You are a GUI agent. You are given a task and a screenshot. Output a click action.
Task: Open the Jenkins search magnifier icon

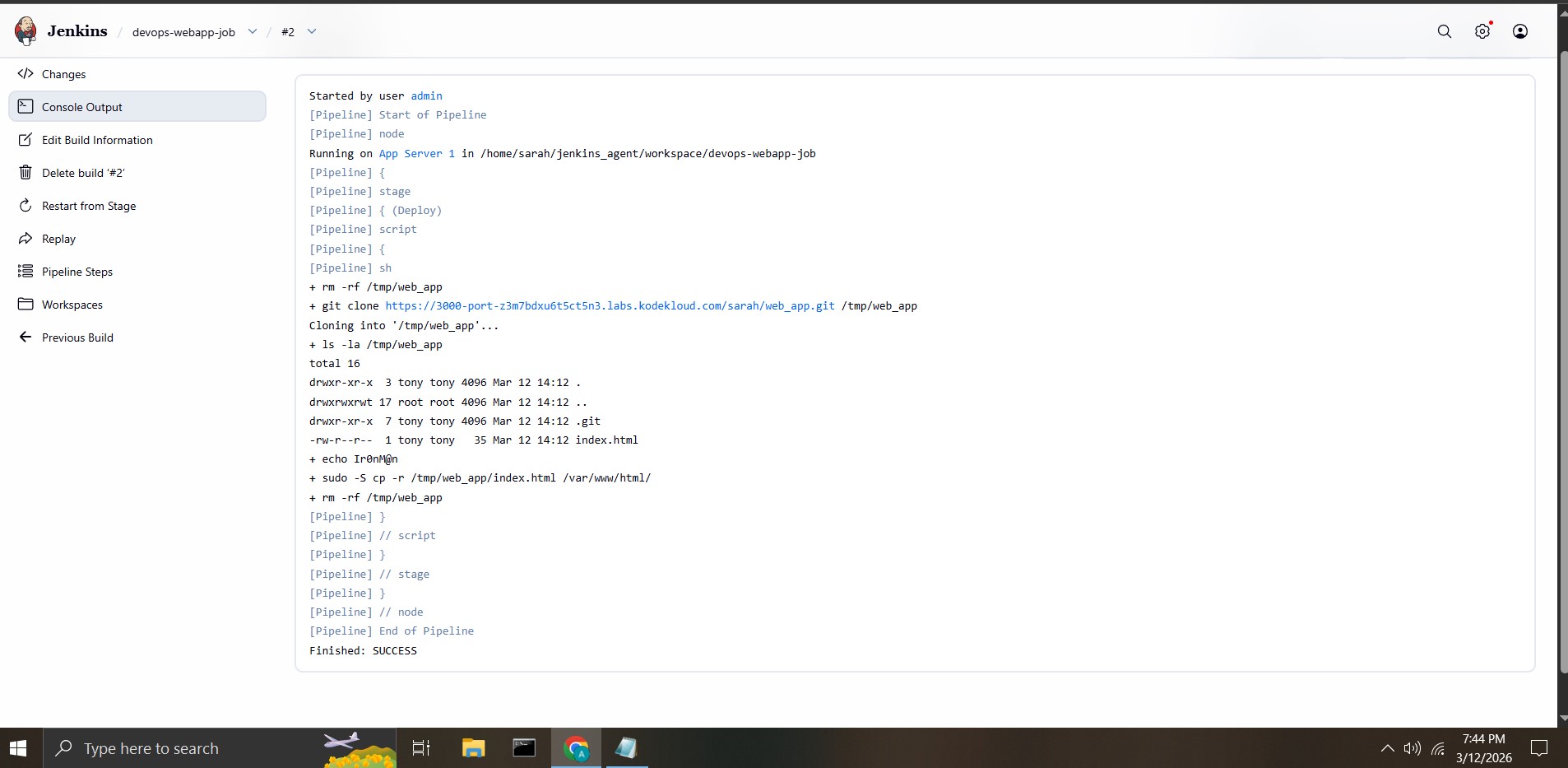click(x=1444, y=31)
